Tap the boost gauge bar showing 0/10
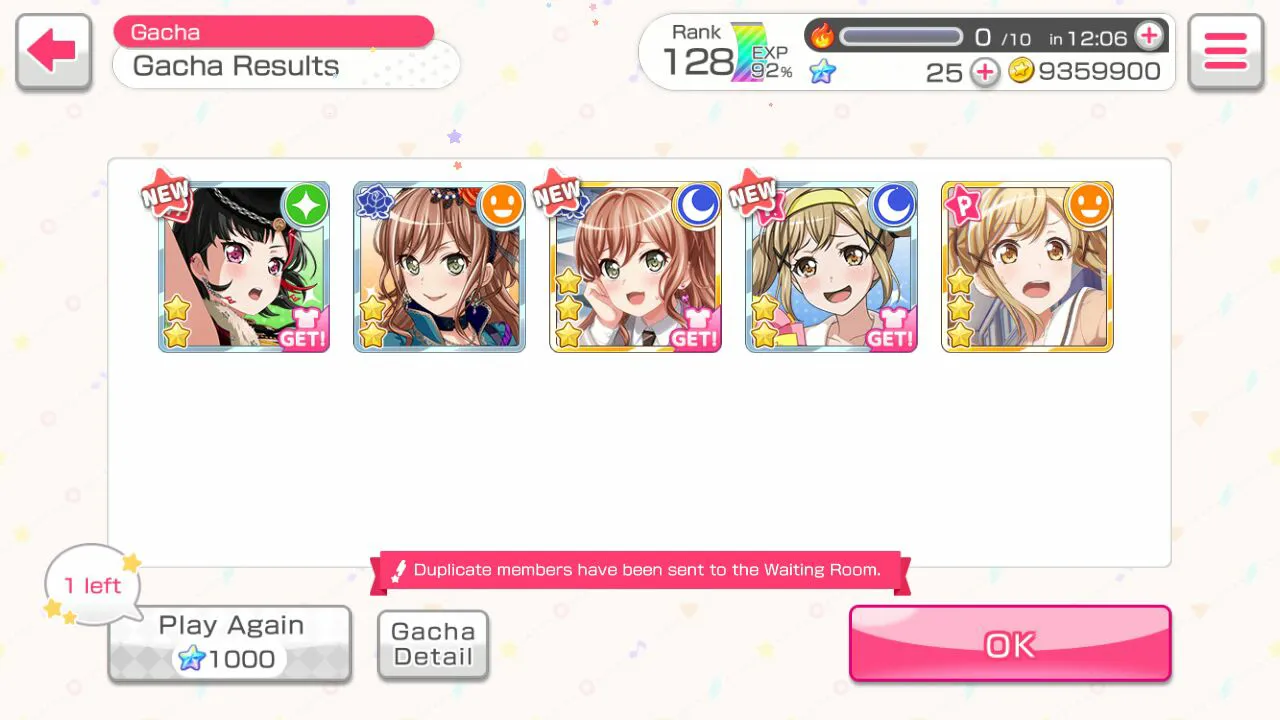The width and height of the screenshot is (1280, 720). pos(900,37)
